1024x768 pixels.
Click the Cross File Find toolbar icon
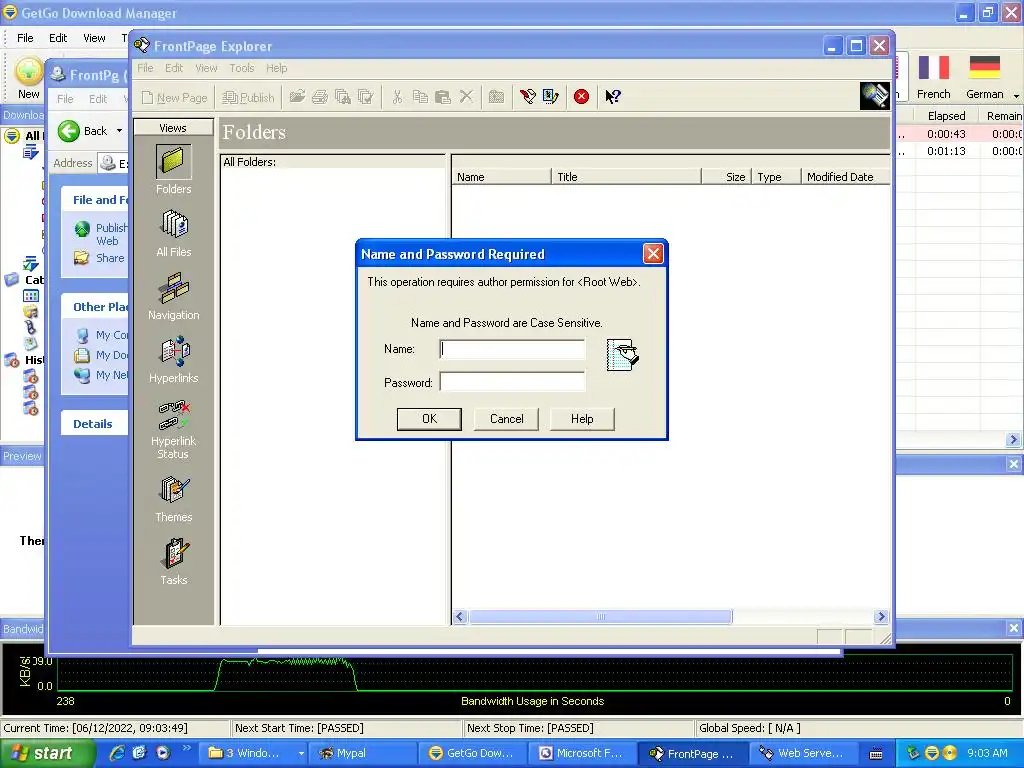click(342, 97)
